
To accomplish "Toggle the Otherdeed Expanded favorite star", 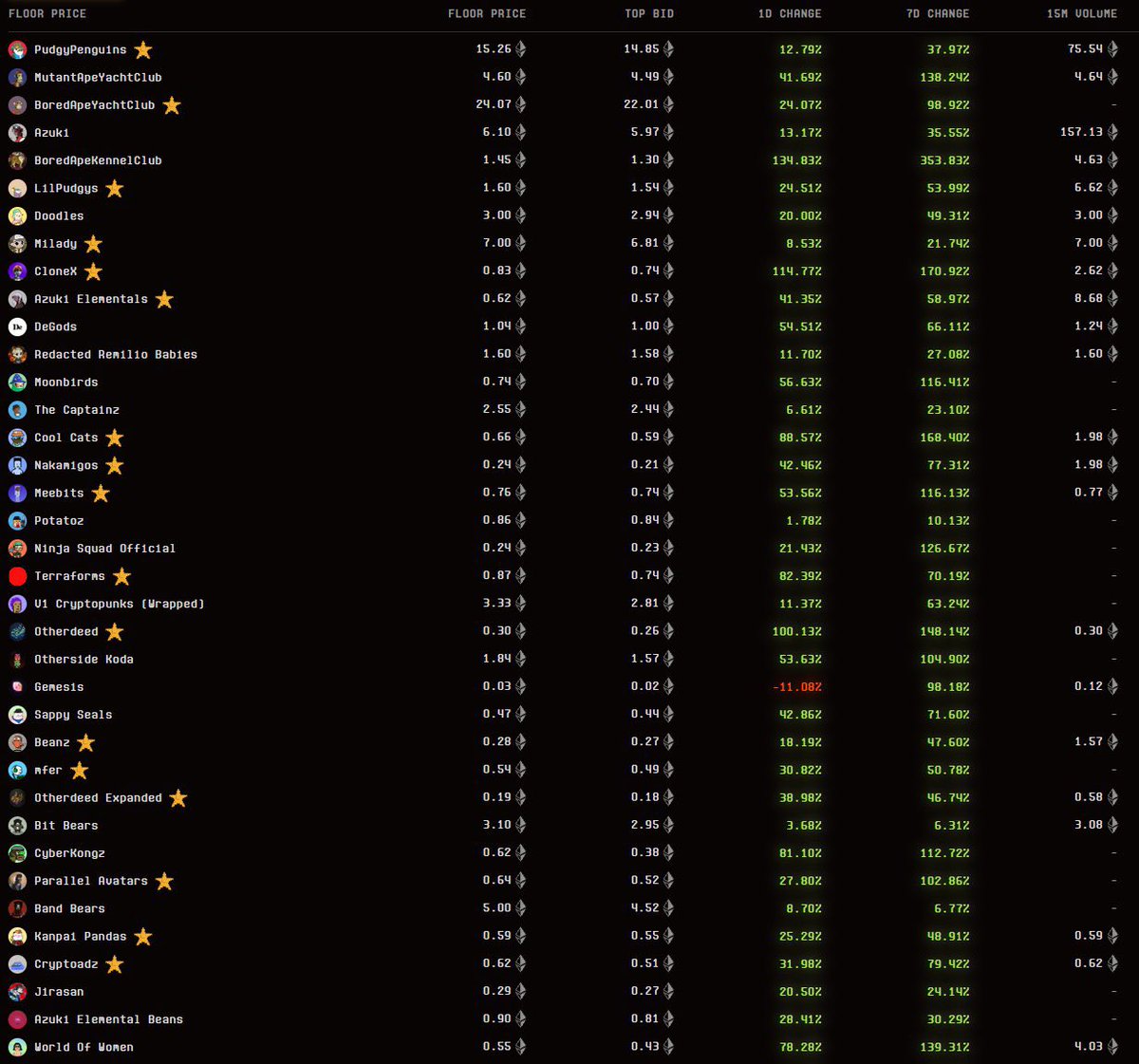I will click(178, 797).
